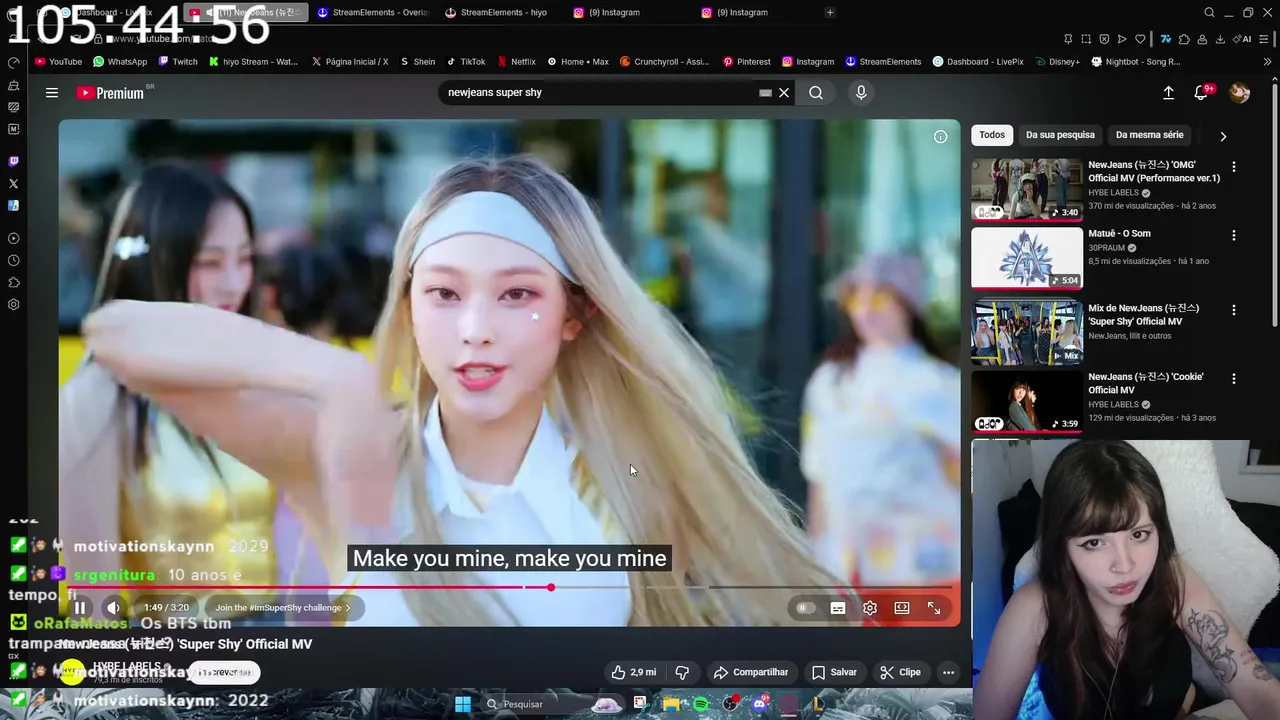Open the Disney+ bookmark
The image size is (1280, 720).
point(1057,61)
